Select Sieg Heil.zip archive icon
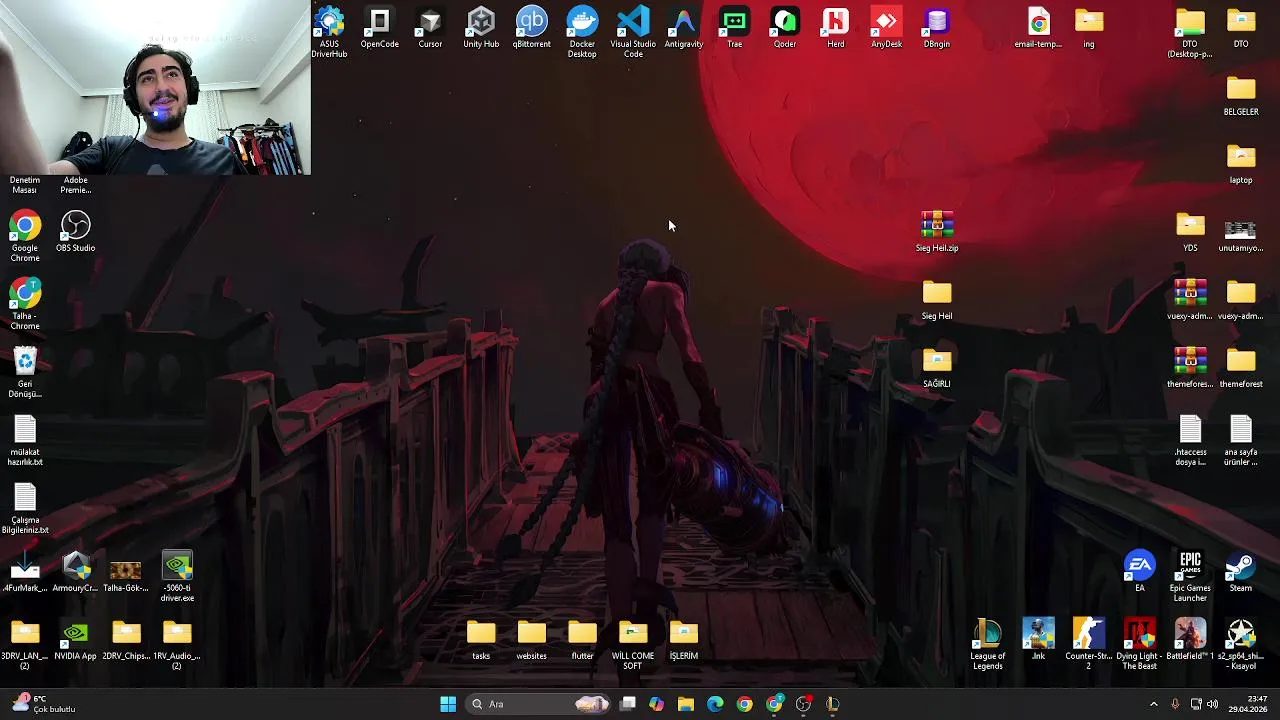The height and width of the screenshot is (720, 1280). pos(937,232)
